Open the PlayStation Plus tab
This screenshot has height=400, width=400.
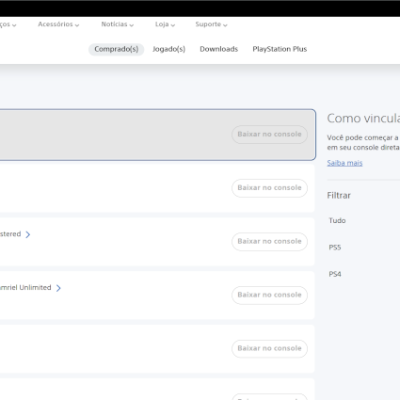pyautogui.click(x=280, y=49)
